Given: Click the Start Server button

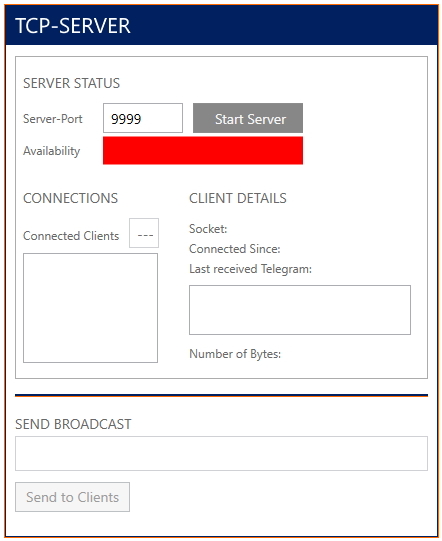Looking at the screenshot, I should pos(248,118).
